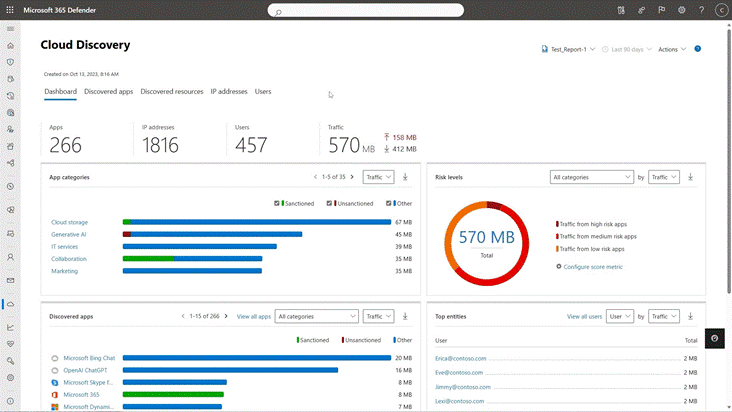Image resolution: width=732 pixels, height=412 pixels.
Task: Click the settings gear in top bar
Action: pos(682,10)
